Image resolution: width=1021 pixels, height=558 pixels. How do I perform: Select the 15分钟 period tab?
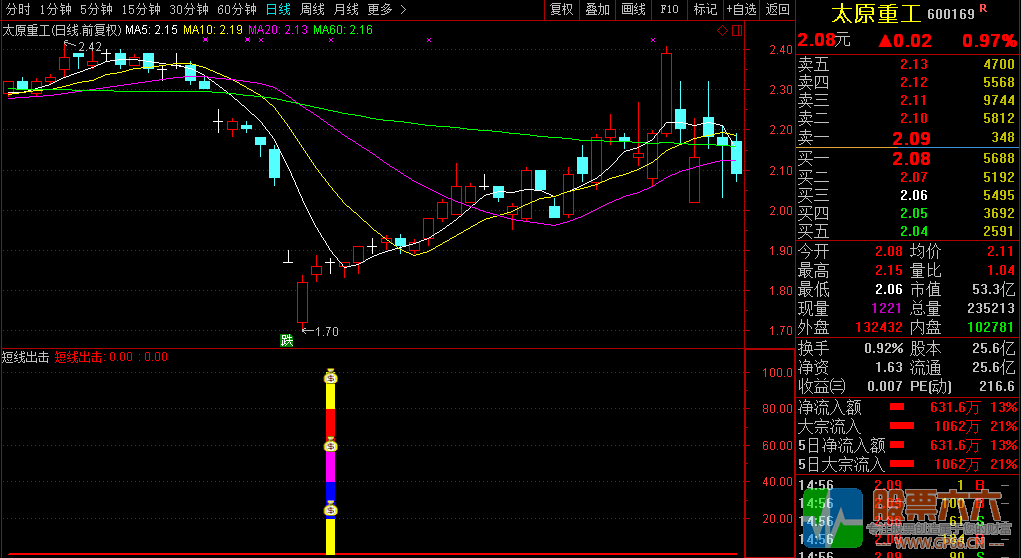[x=140, y=10]
